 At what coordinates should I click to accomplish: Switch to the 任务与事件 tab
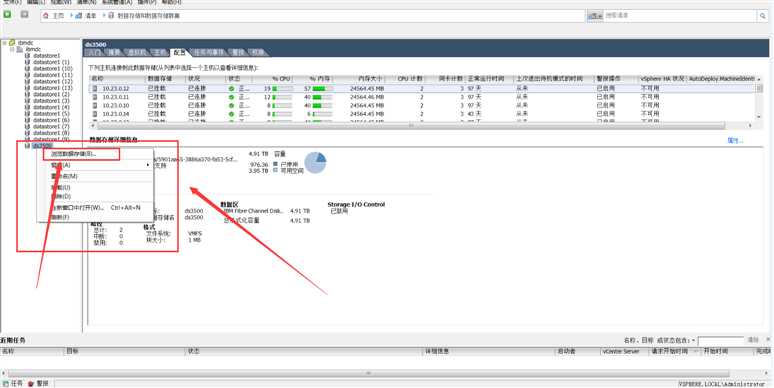[x=208, y=52]
